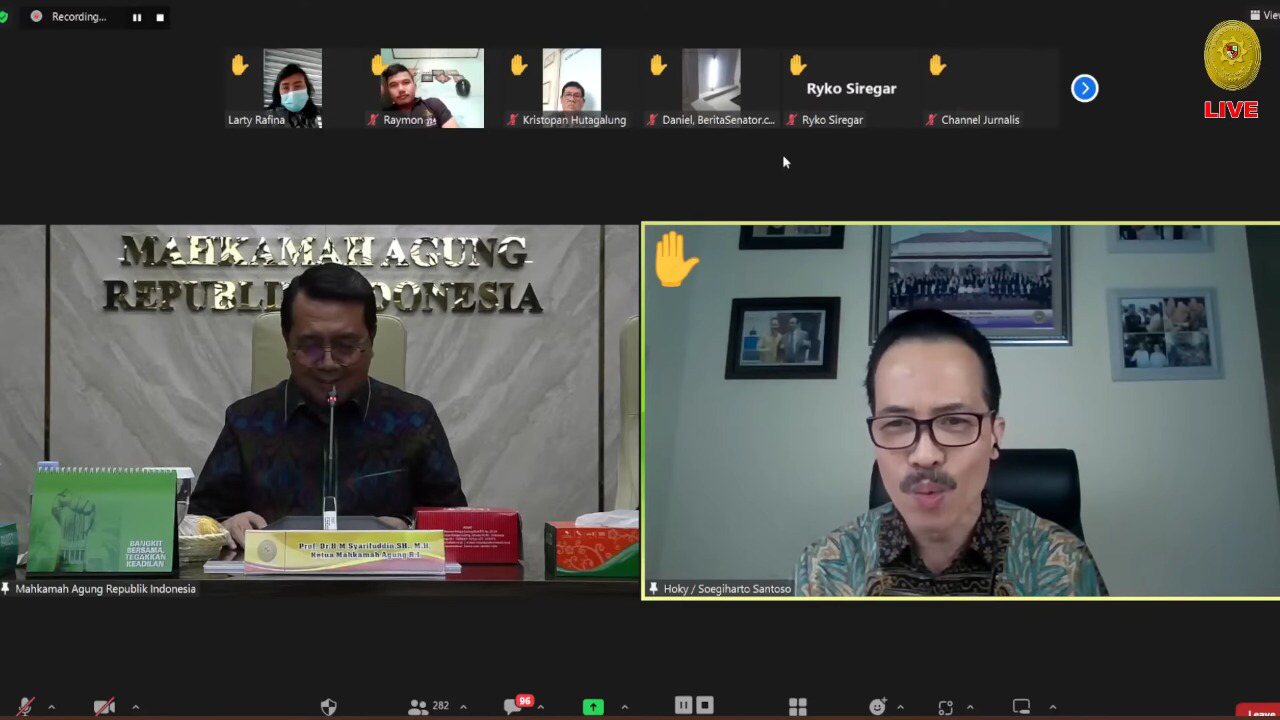Open the Chat with 96 unread messages
Image resolution: width=1280 pixels, height=720 pixels.
(512, 705)
